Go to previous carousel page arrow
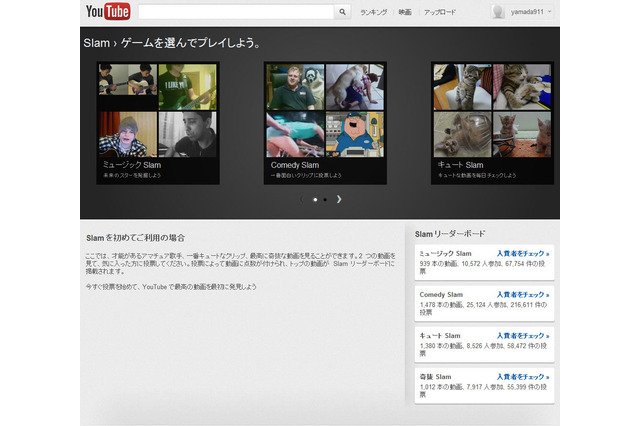The image size is (640, 426). pyautogui.click(x=301, y=199)
